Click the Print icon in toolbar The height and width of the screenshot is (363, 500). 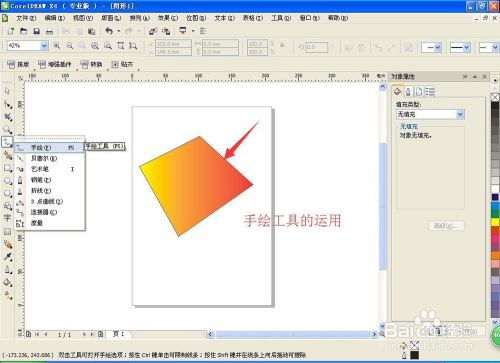pos(49,31)
